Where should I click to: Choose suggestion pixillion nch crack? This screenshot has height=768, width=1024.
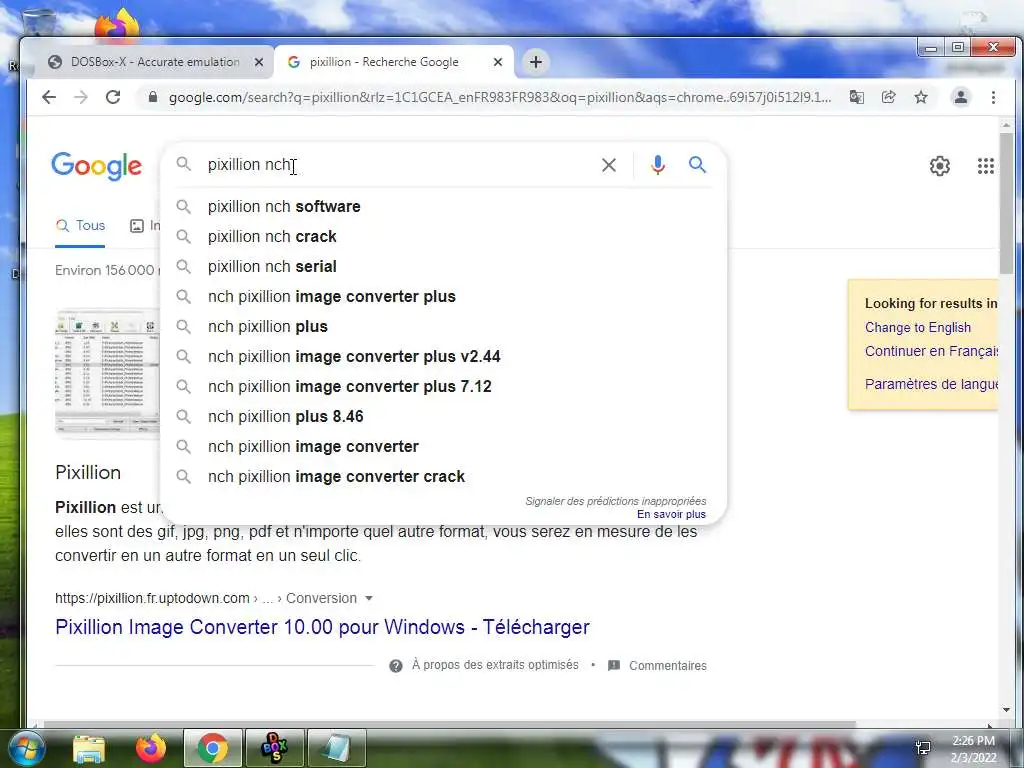click(443, 236)
